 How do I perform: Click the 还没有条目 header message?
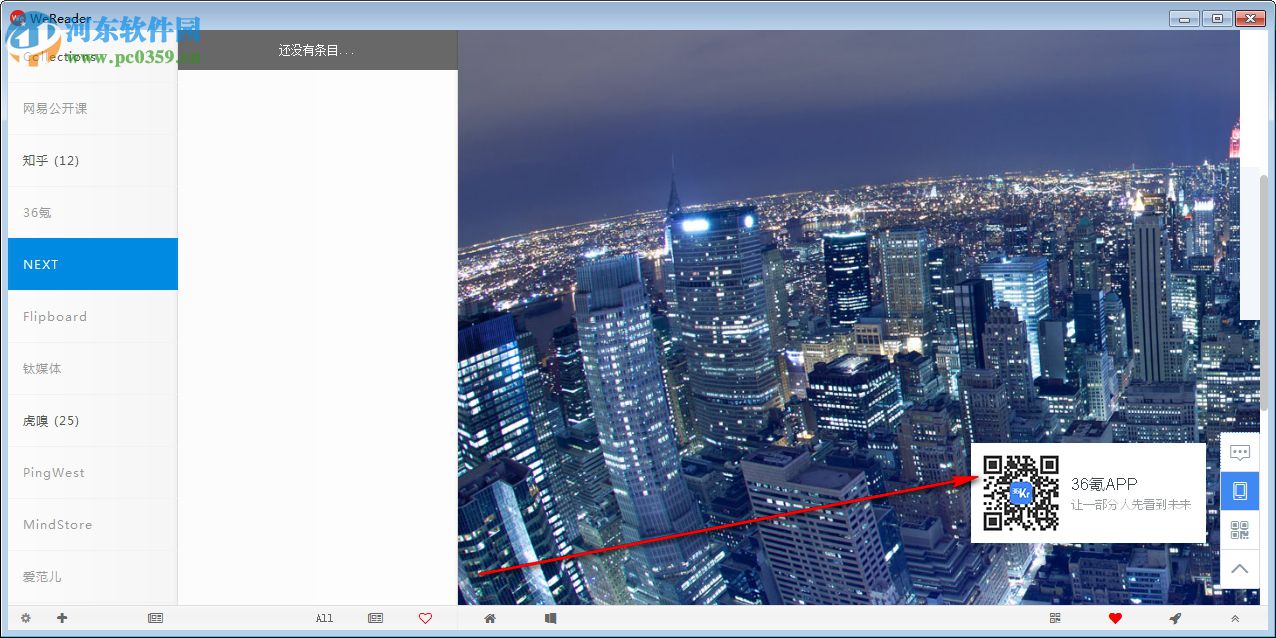316,50
